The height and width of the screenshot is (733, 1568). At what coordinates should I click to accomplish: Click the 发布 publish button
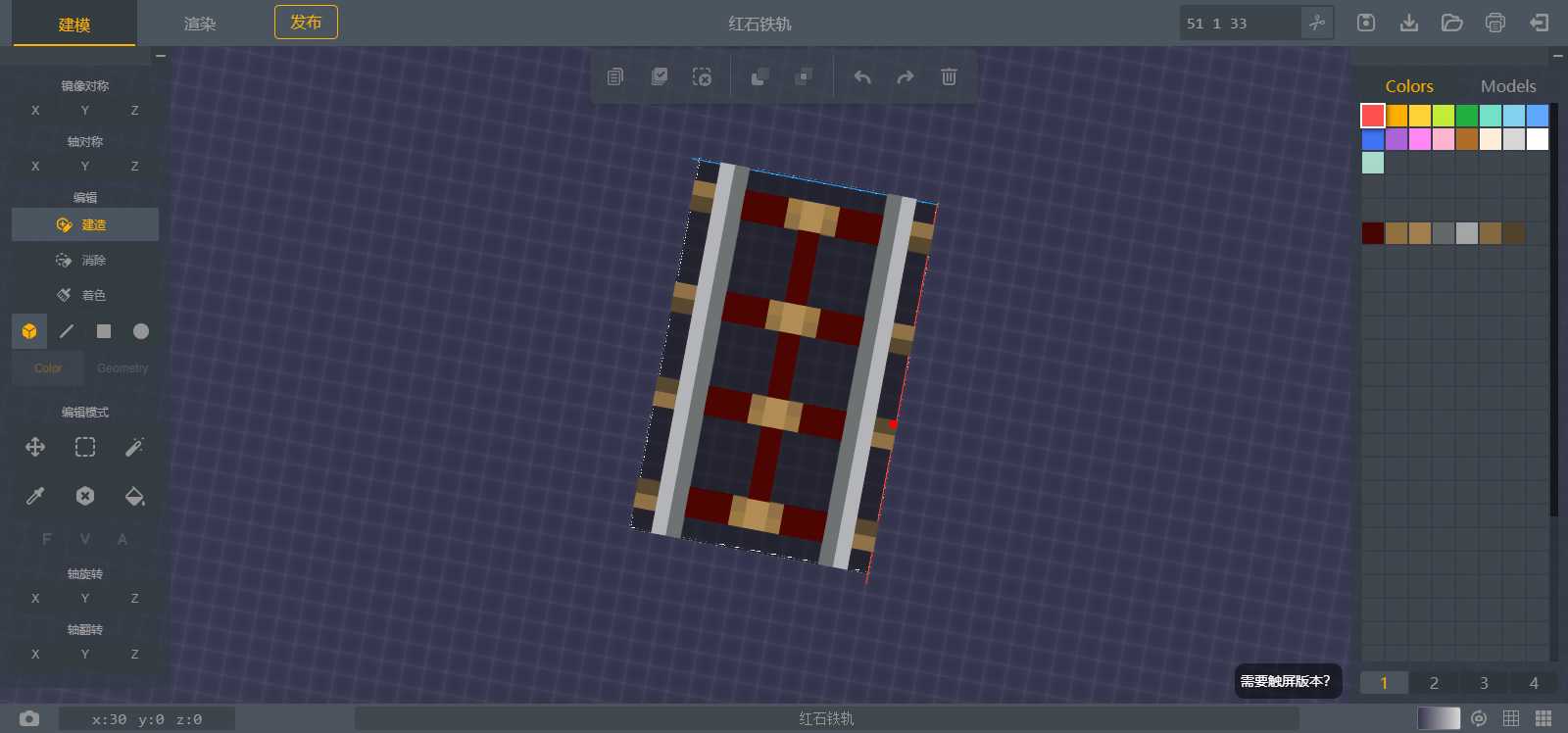pos(306,23)
